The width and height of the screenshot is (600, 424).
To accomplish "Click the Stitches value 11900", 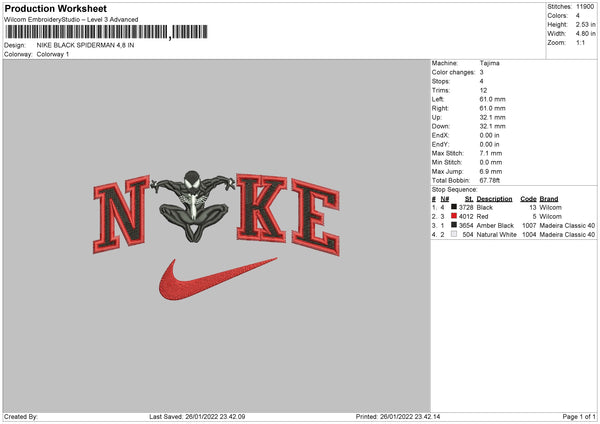I will (585, 7).
